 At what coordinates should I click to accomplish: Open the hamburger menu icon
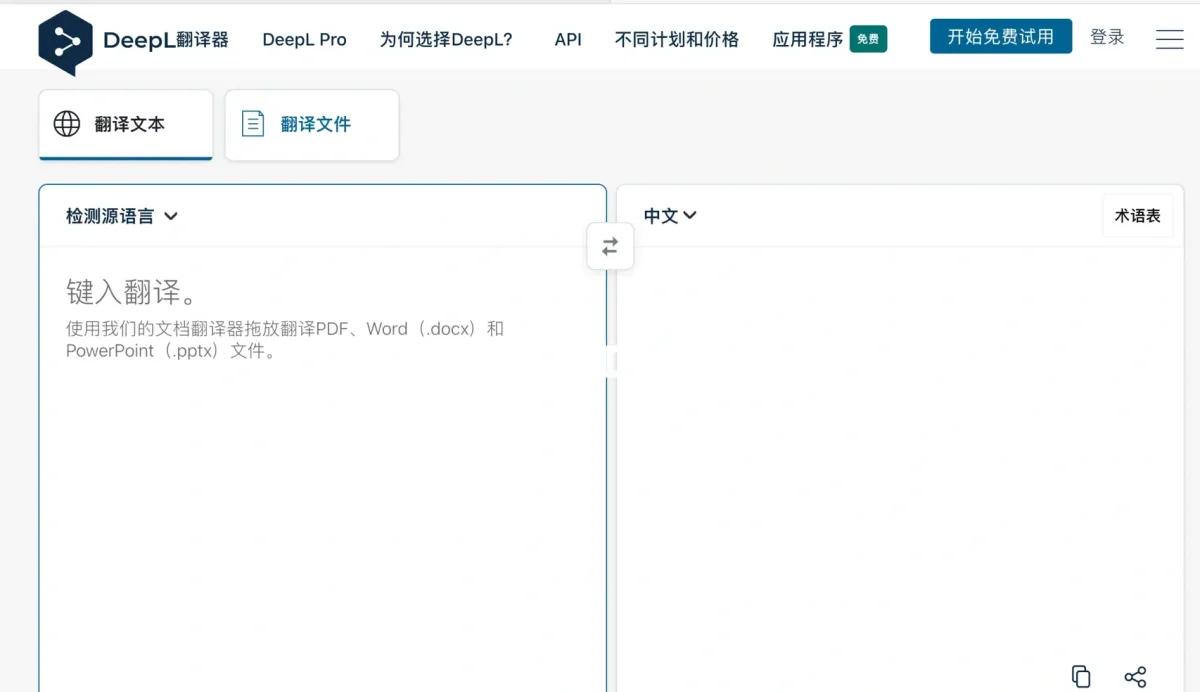[x=1169, y=39]
